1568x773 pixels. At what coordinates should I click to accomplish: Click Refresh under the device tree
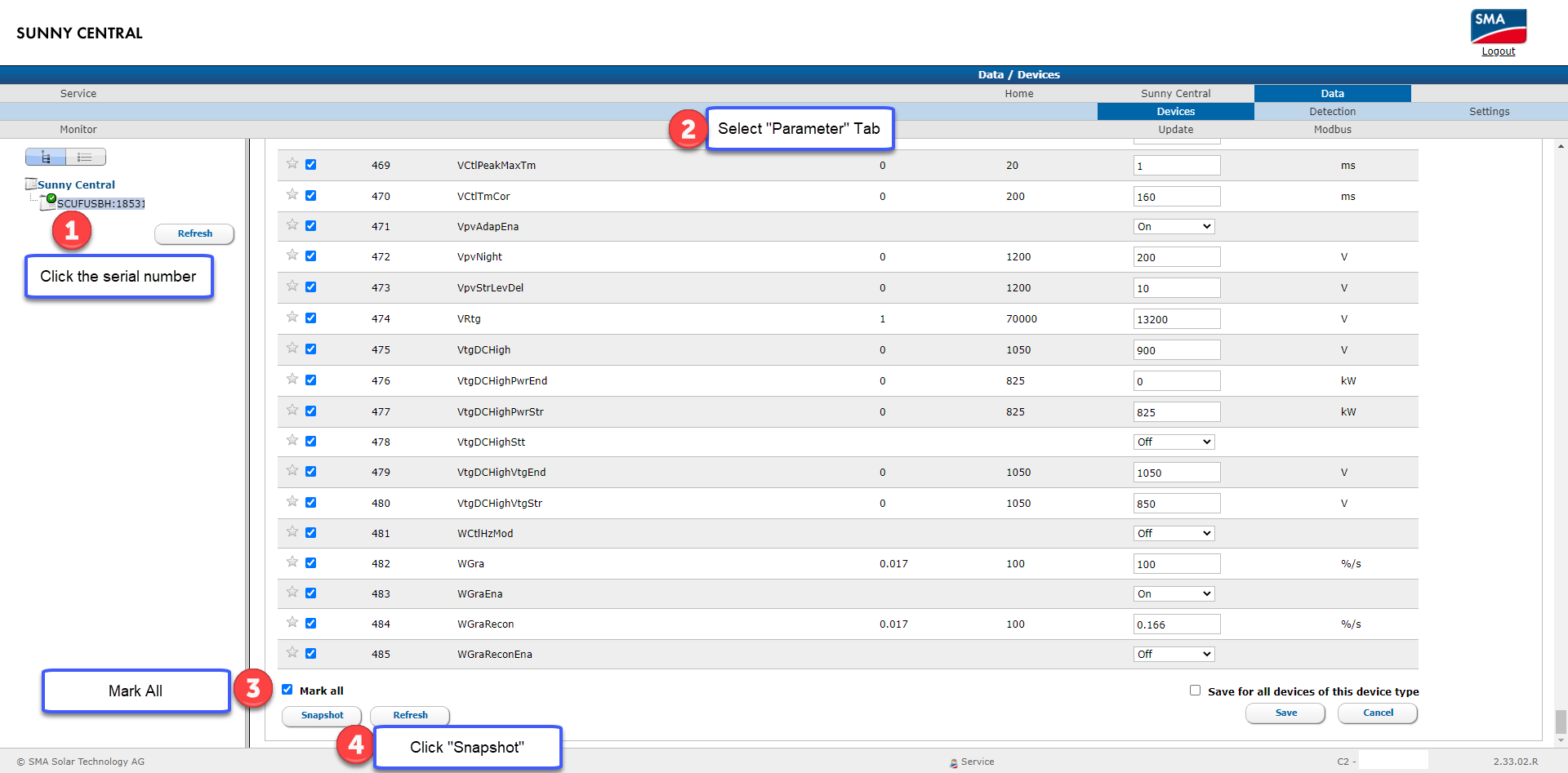coord(194,233)
